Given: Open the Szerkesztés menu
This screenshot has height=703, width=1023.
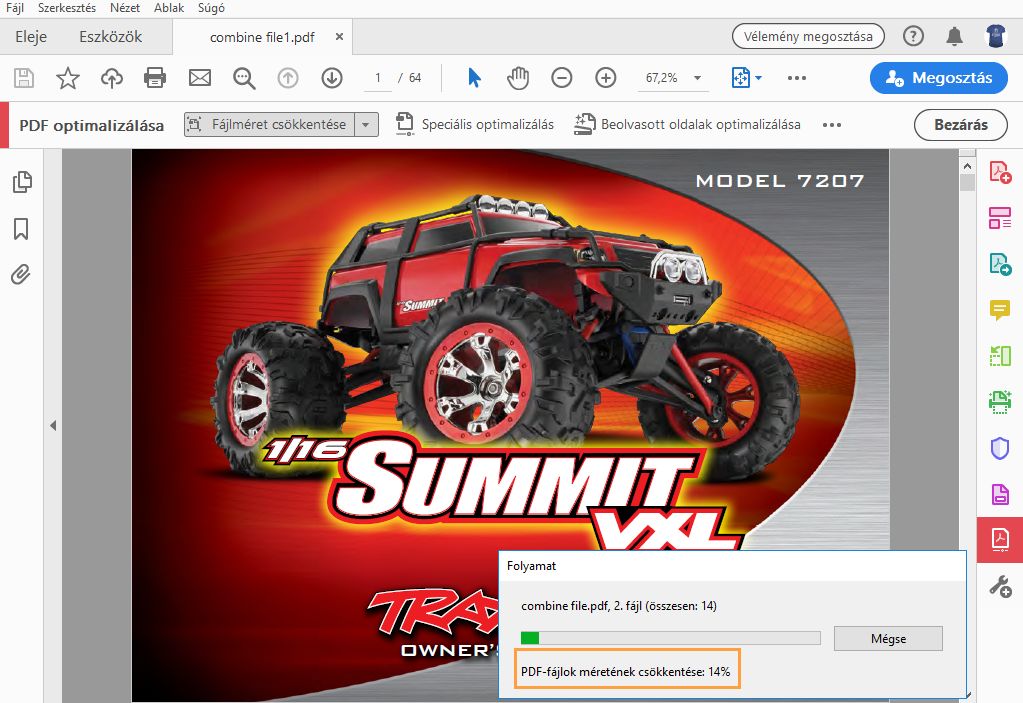Looking at the screenshot, I should (67, 8).
